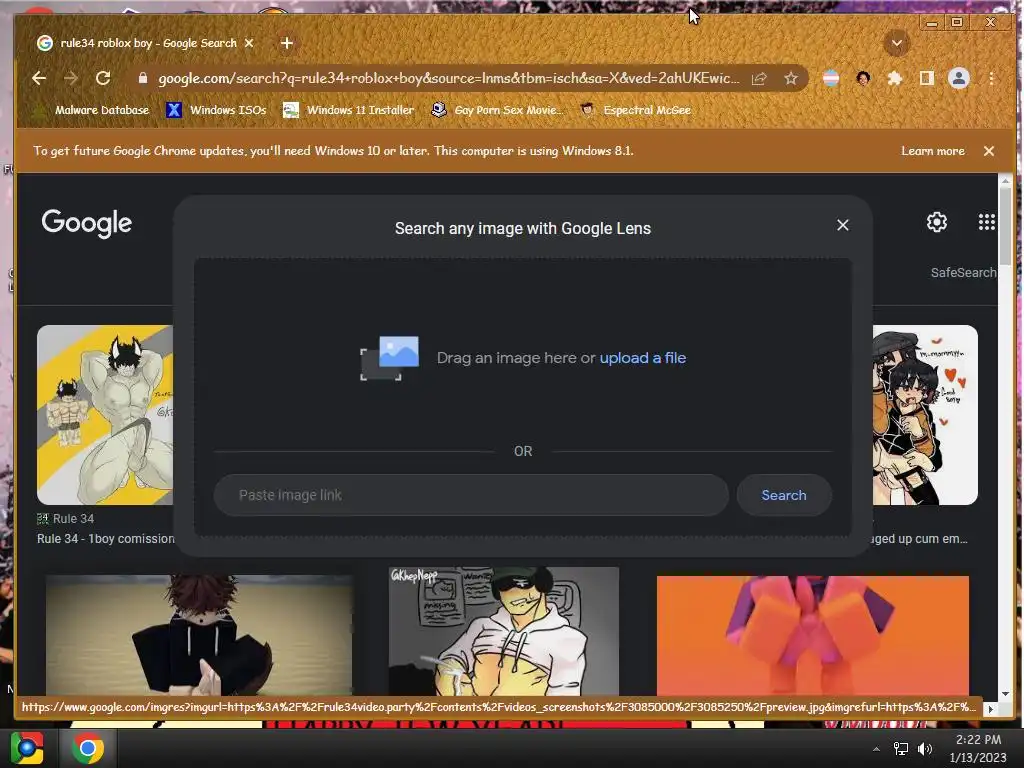Focus the Paste image link field
This screenshot has height=768, width=1024.
click(x=471, y=495)
